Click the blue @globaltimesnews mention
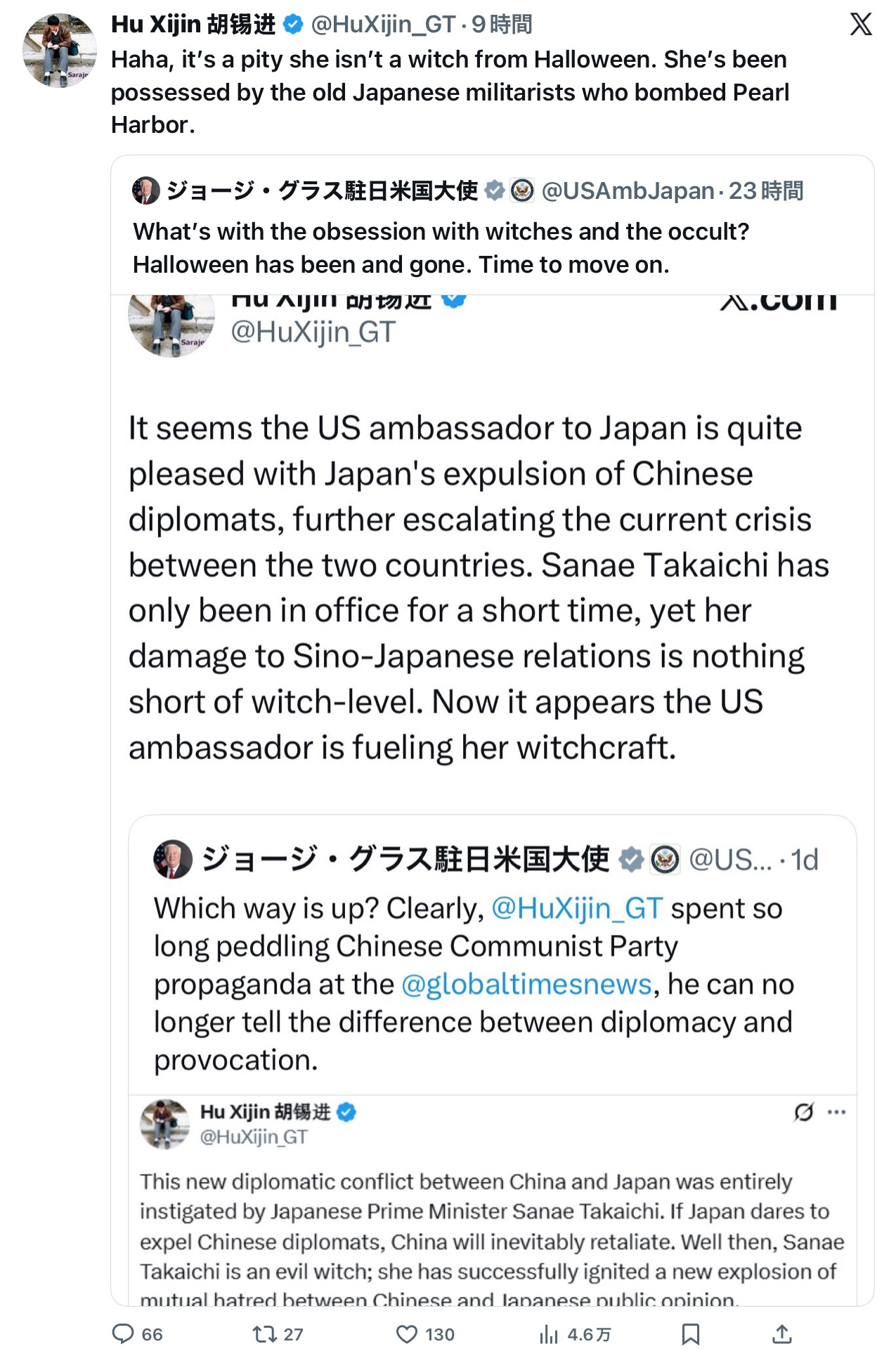The width and height of the screenshot is (896, 1351). [526, 984]
